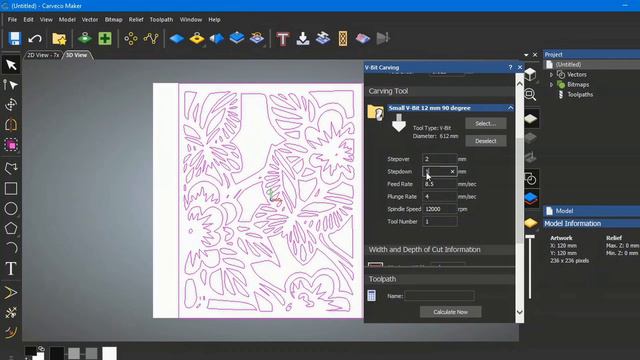Click the Calculate Now button
Viewport: 640px width, 360px height.
click(x=451, y=312)
